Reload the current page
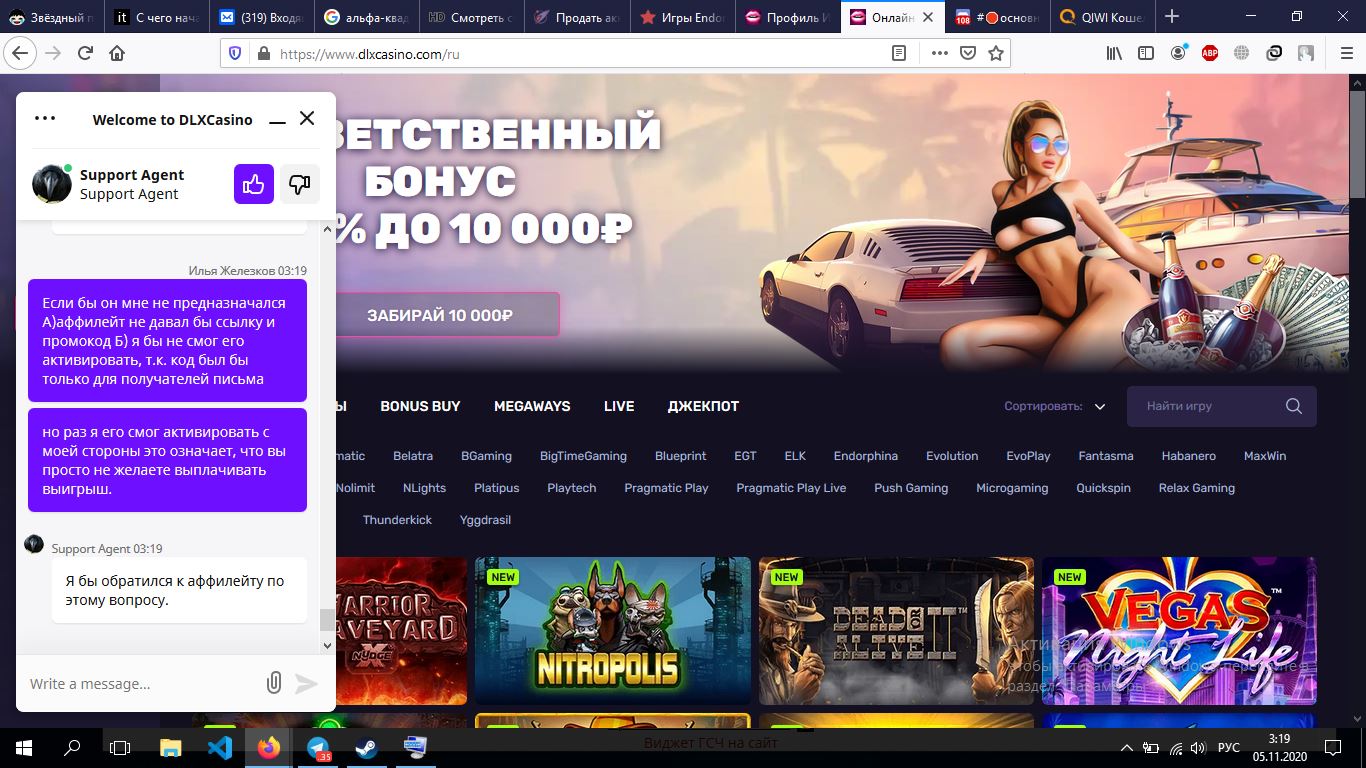 85,53
